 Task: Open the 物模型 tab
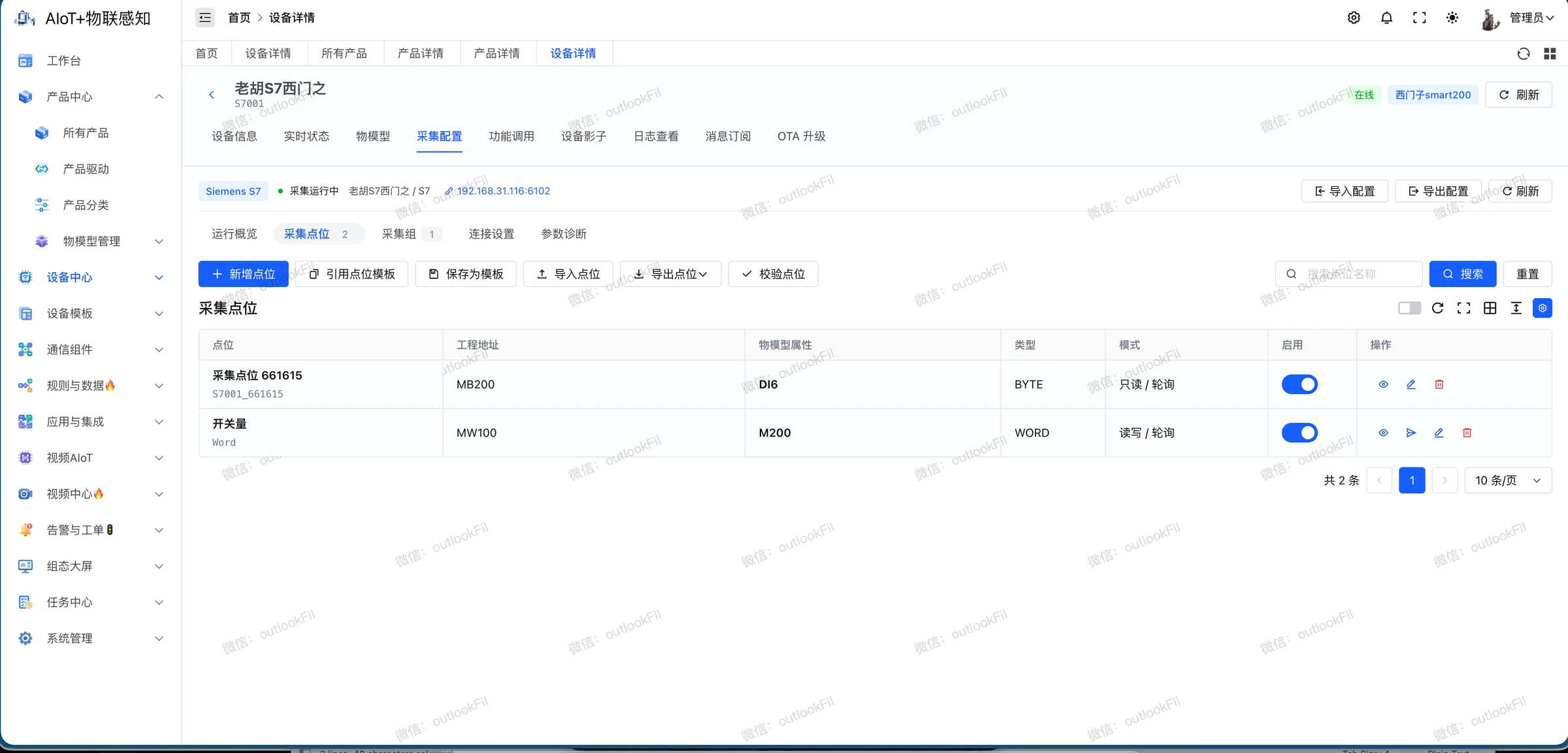click(x=373, y=136)
